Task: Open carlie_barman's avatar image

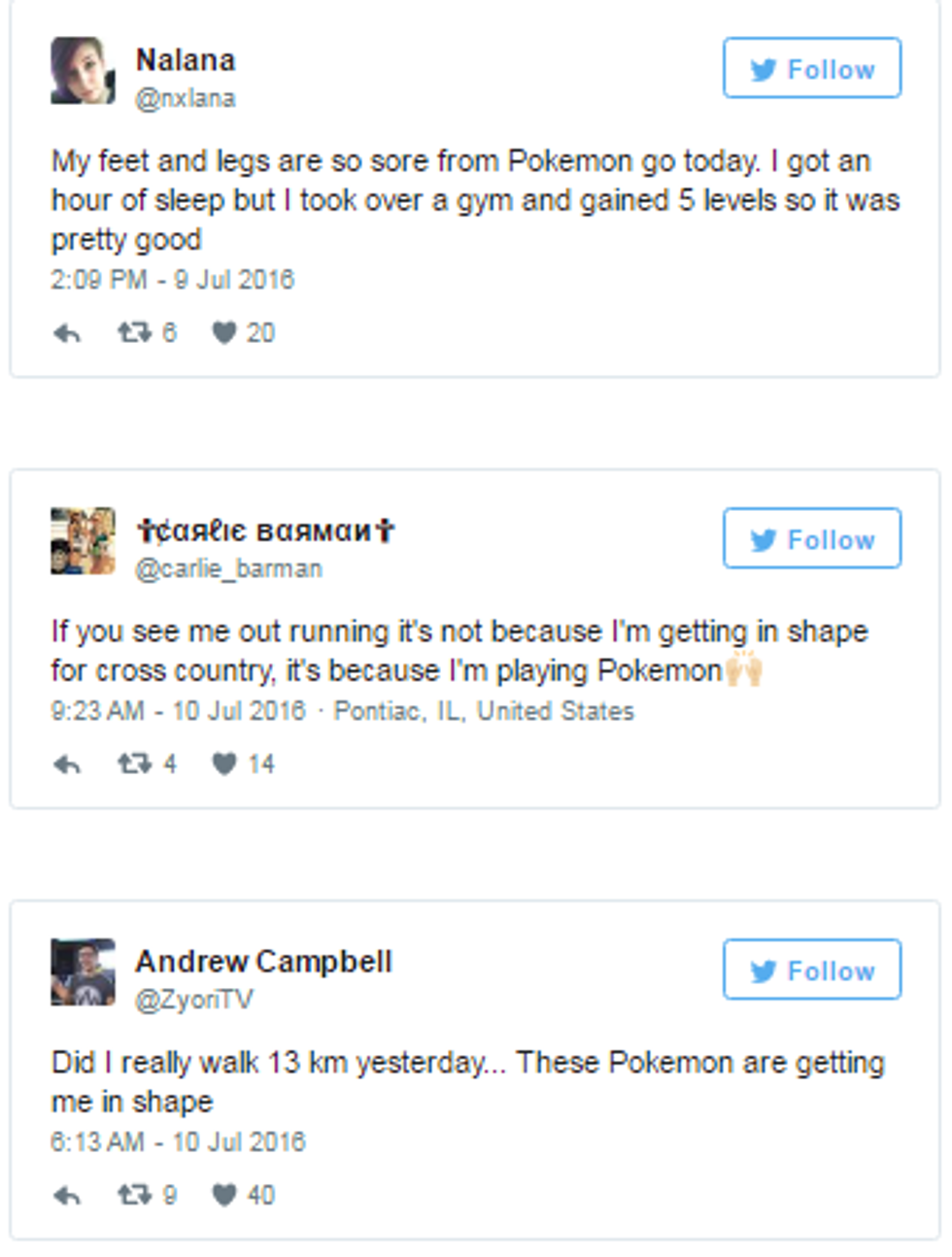Action: point(83,540)
